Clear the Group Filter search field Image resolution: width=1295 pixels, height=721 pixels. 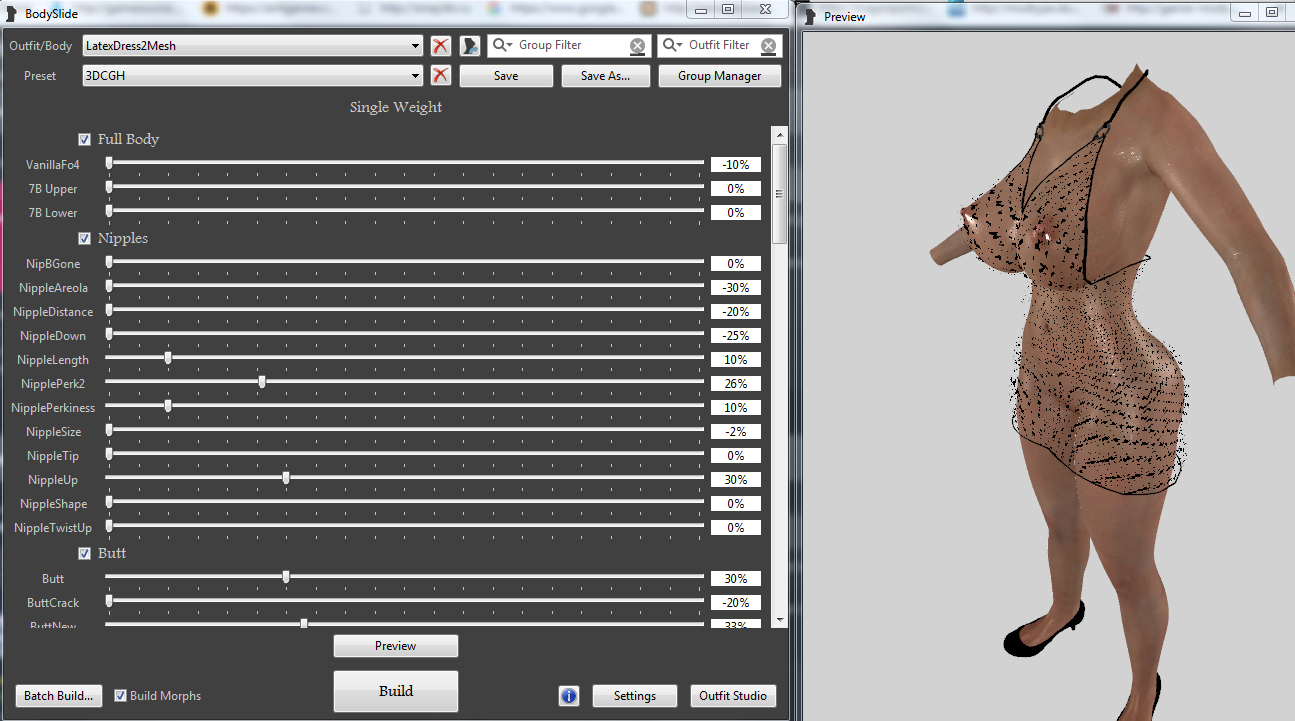pyautogui.click(x=637, y=46)
